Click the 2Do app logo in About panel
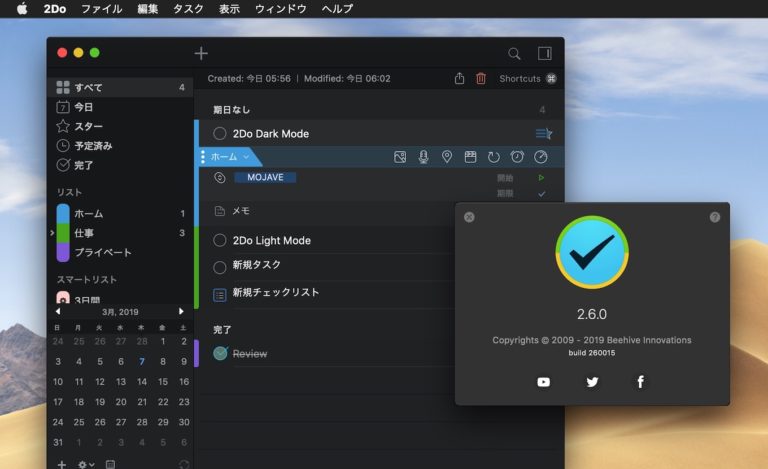This screenshot has width=768, height=469. 592,252
